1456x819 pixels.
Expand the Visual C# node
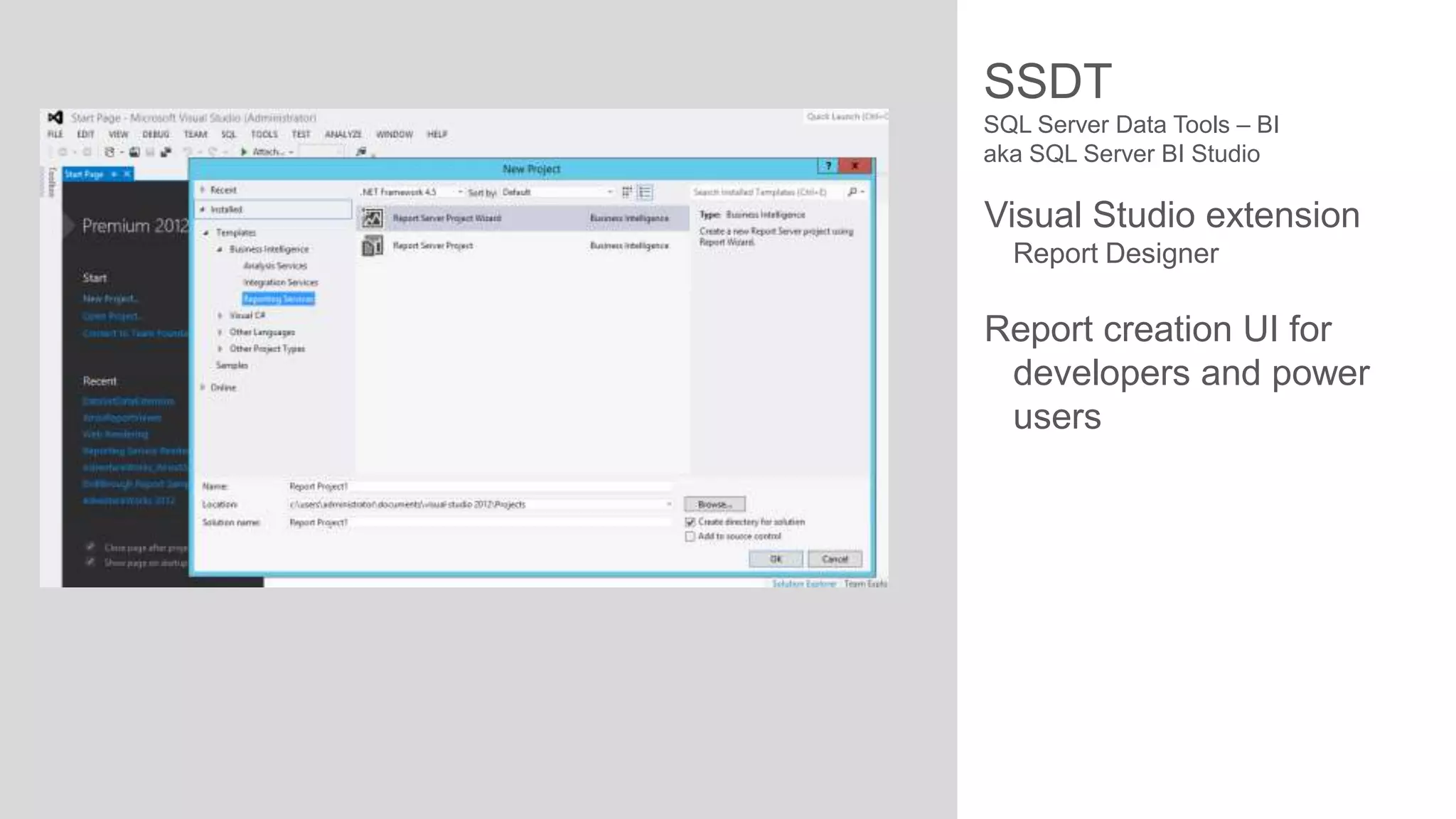(220, 316)
